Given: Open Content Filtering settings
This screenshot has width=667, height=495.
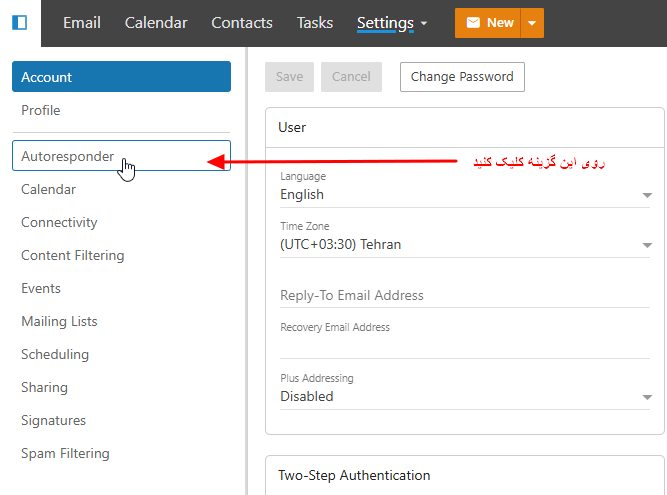Looking at the screenshot, I should click(122, 255).
